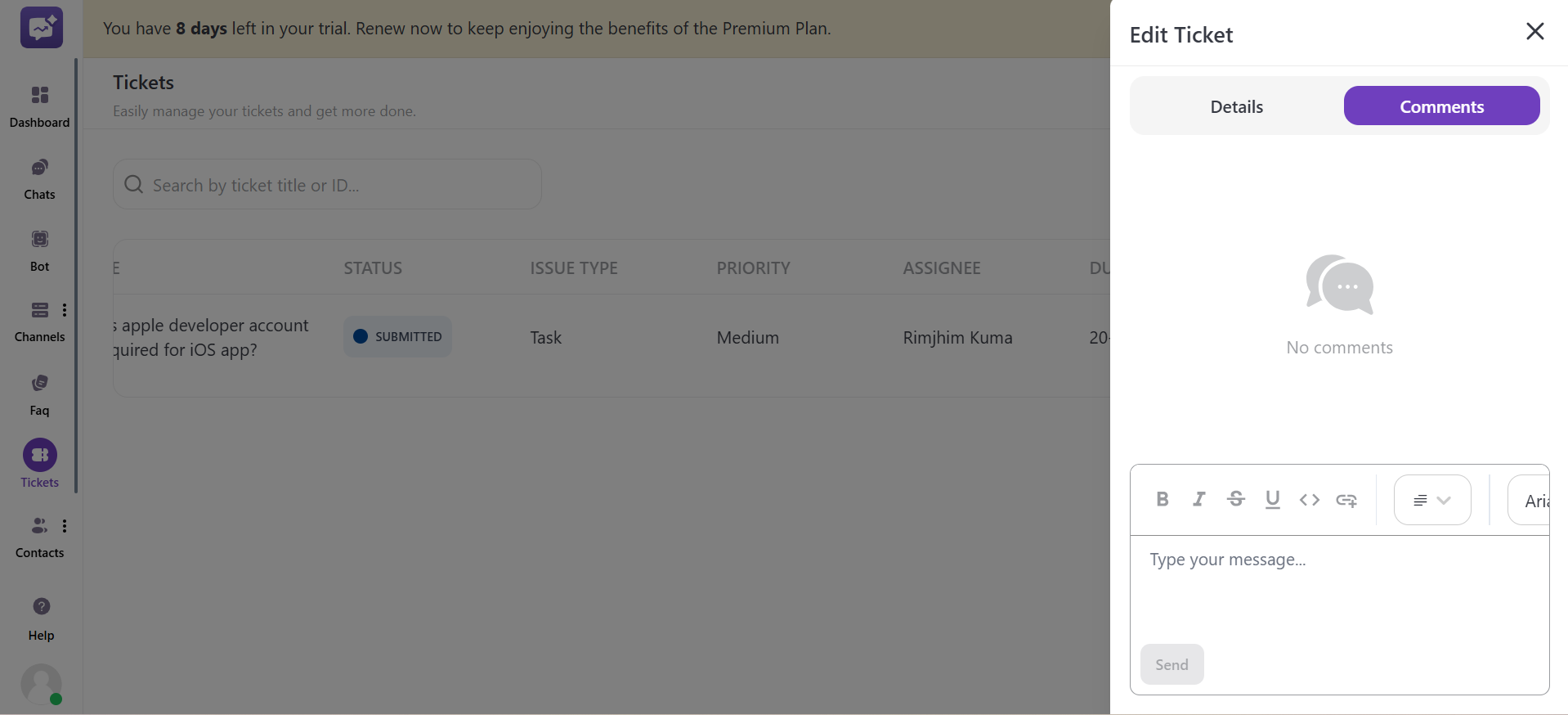Go to the Faq section
Image resolution: width=1568 pixels, height=715 pixels.
pyautogui.click(x=39, y=394)
